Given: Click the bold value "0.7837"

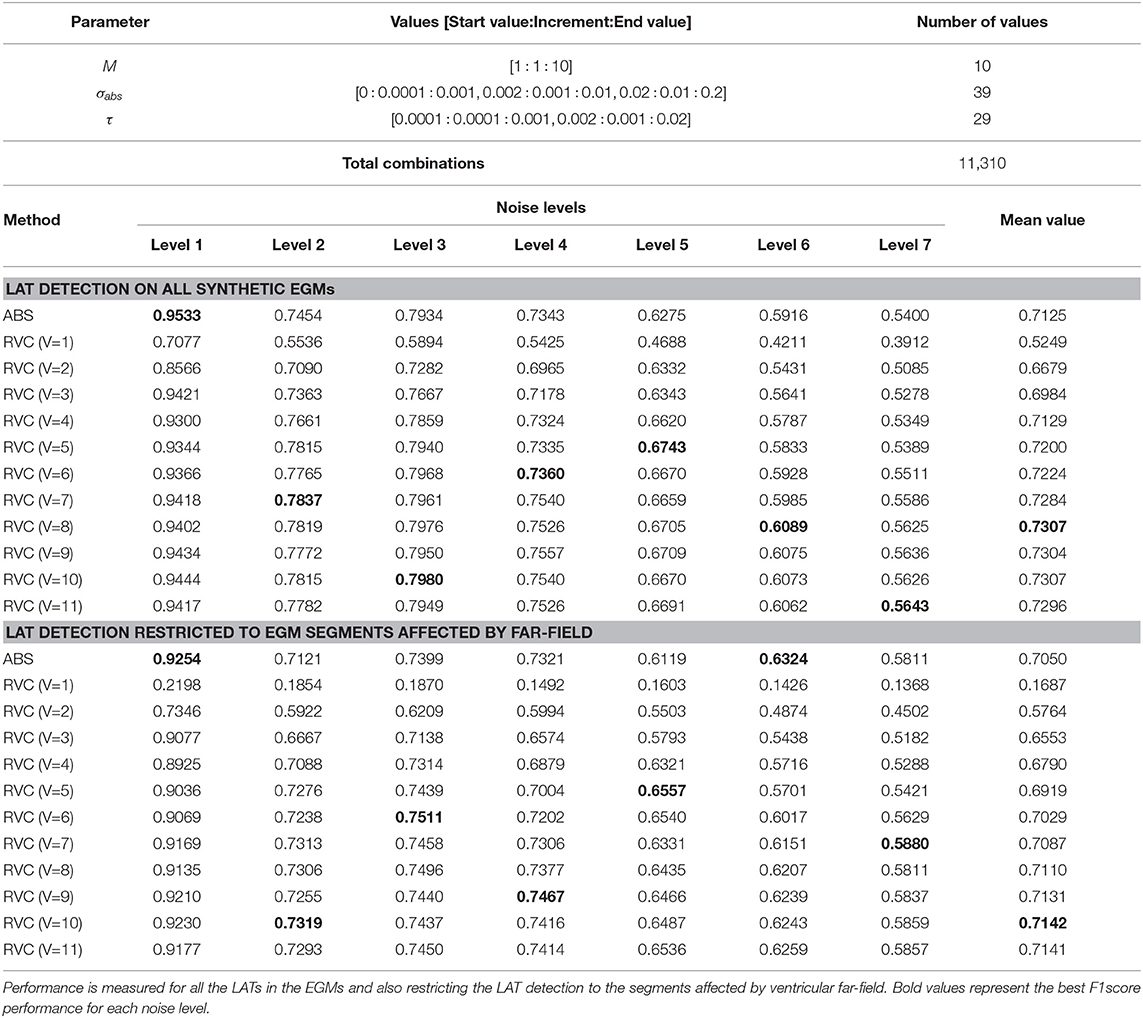Looking at the screenshot, I should [298, 501].
